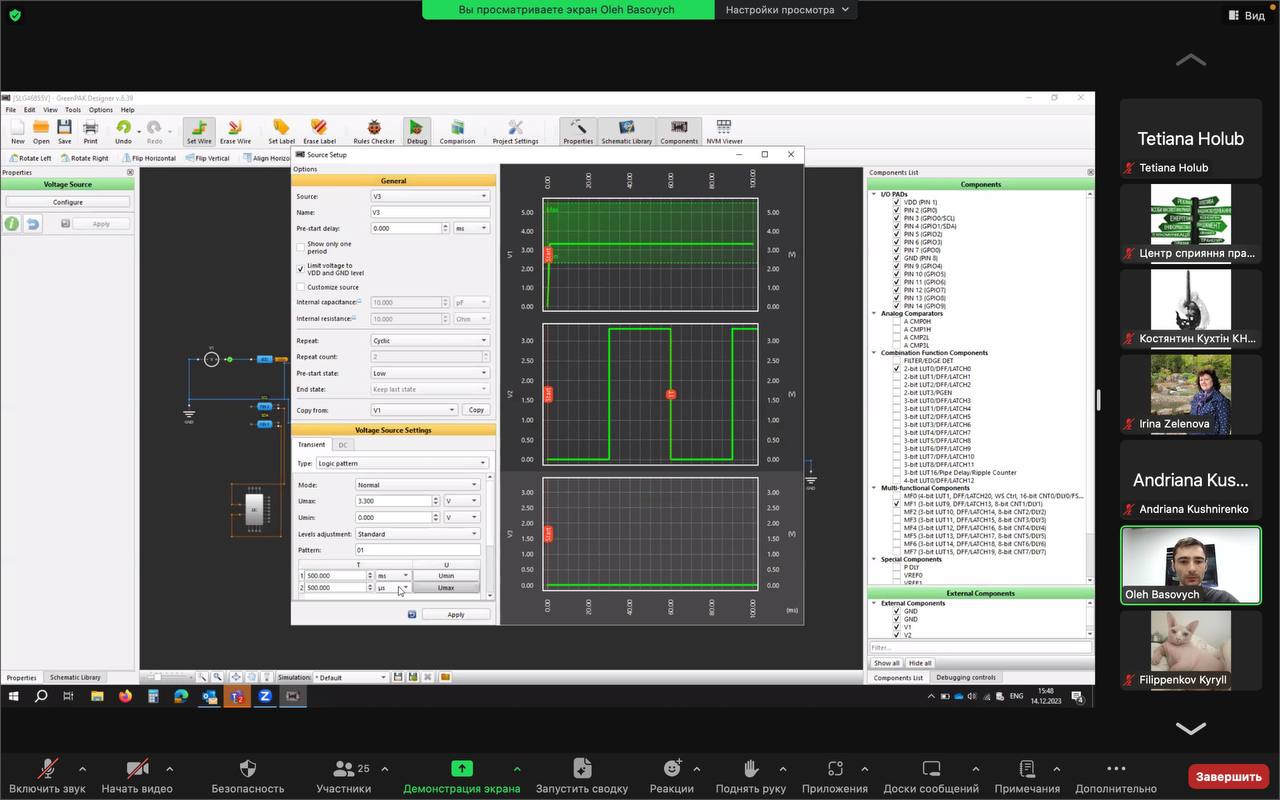This screenshot has height=800, width=1280.
Task: Open the Repeat dropdown set to Cyclic
Action: coord(430,341)
